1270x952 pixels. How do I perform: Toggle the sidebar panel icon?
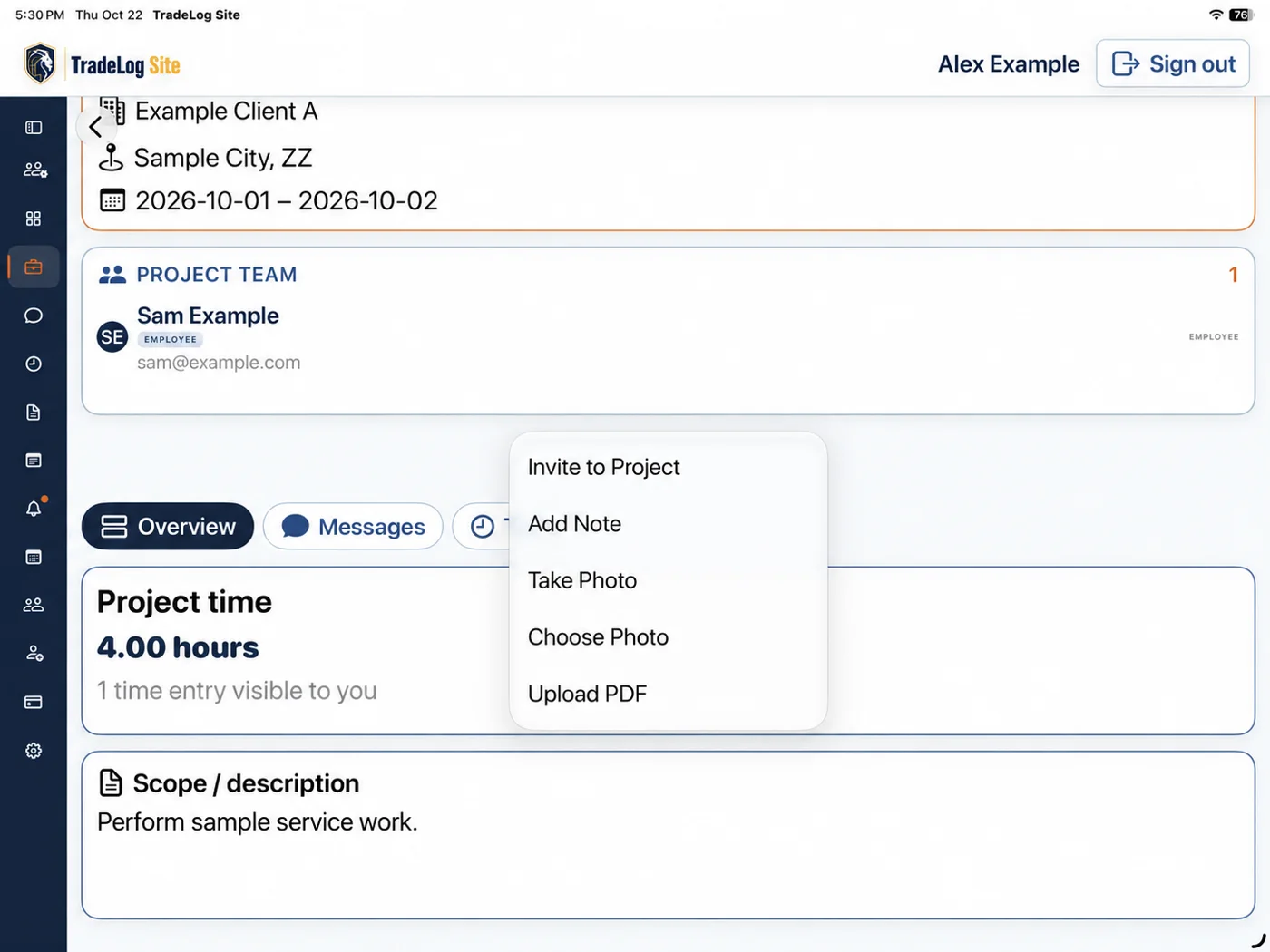34,128
